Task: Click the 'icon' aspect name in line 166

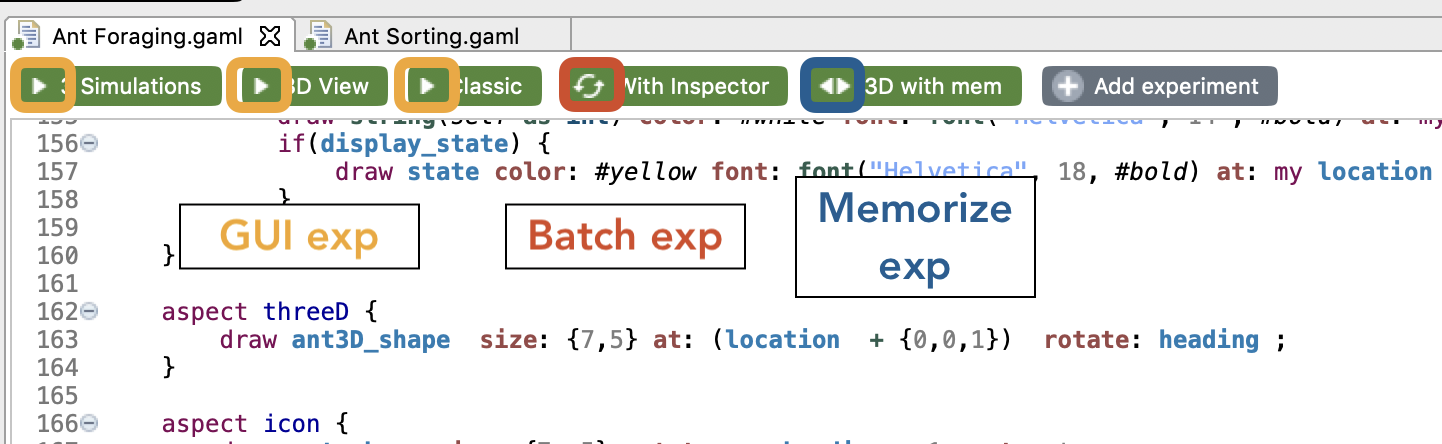Action: pos(292,424)
